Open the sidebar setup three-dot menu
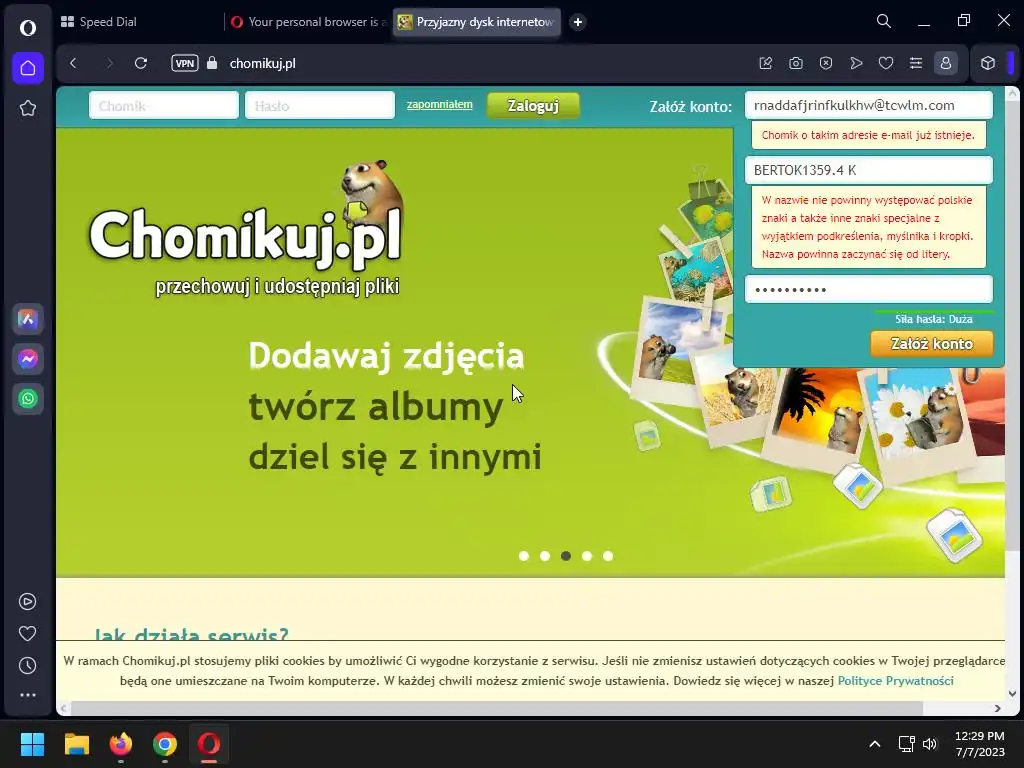The width and height of the screenshot is (1024, 768). pos(27,695)
